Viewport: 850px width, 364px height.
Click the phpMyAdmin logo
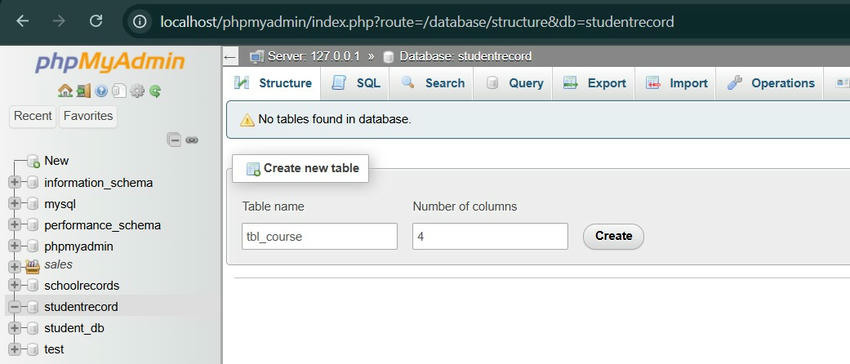[x=110, y=62]
